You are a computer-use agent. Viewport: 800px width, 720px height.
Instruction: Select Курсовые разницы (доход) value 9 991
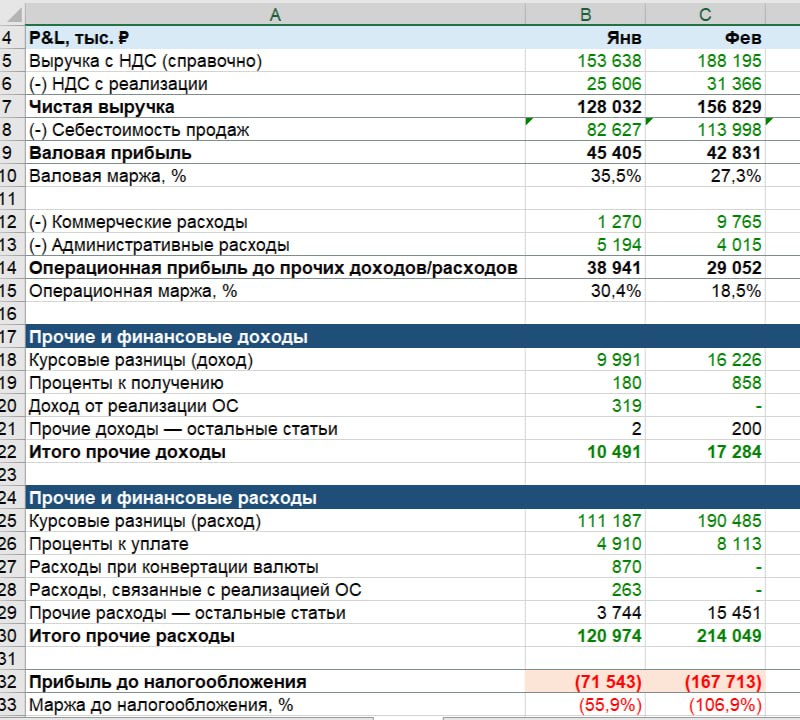click(585, 360)
